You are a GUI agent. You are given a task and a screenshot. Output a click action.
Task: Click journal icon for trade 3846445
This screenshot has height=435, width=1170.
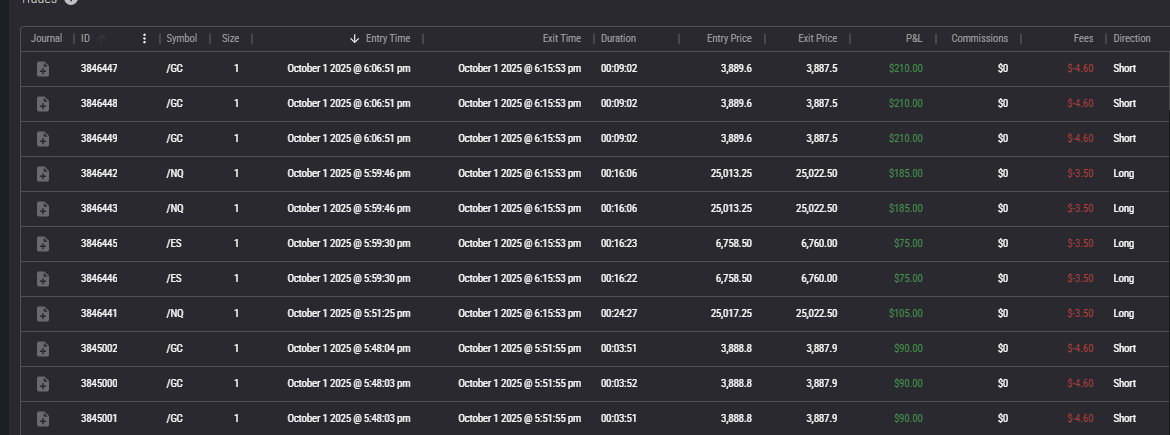(x=42, y=244)
